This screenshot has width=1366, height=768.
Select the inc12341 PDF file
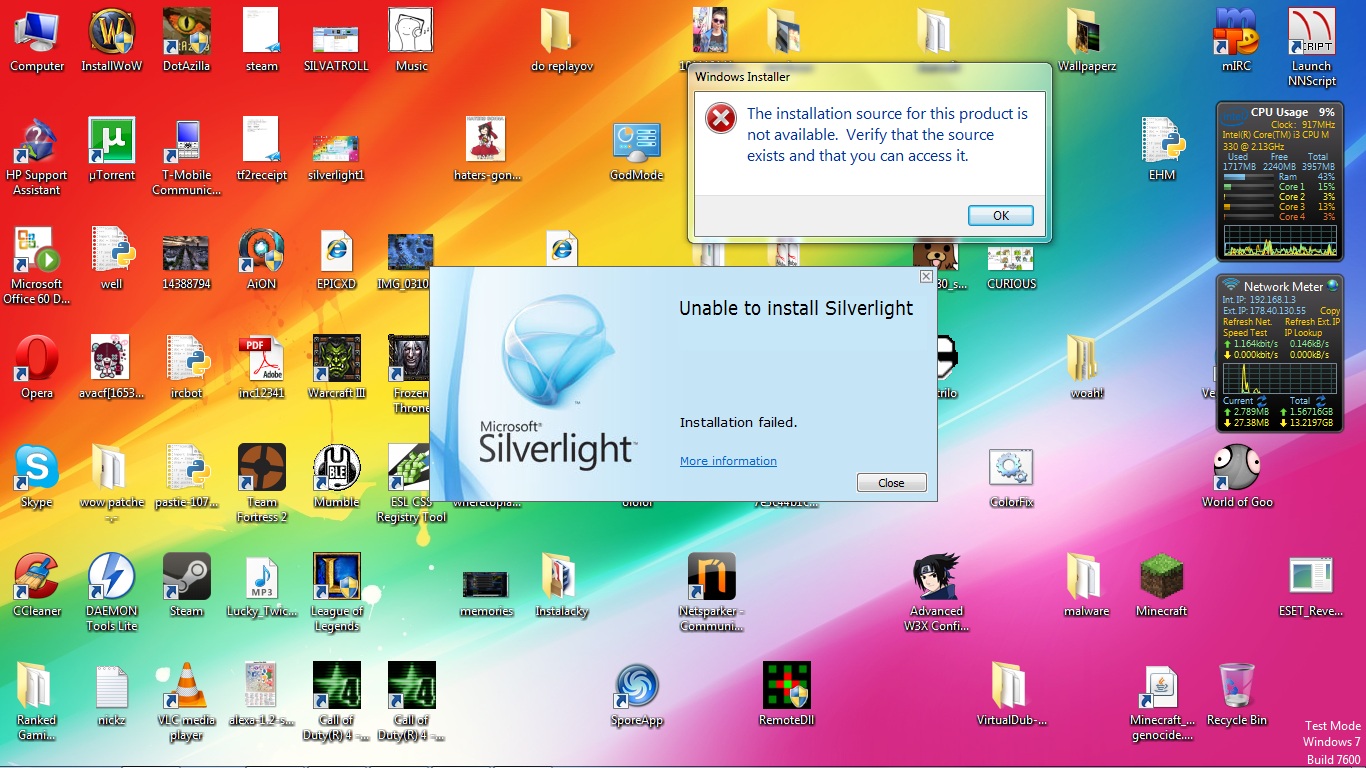point(261,367)
